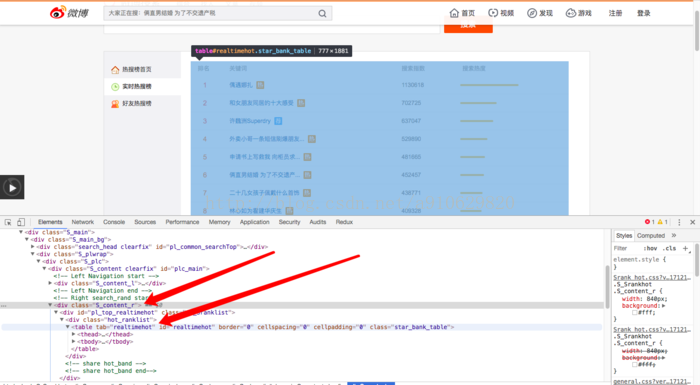Click the play button on left edge
The height and width of the screenshot is (385, 700).
(12, 188)
